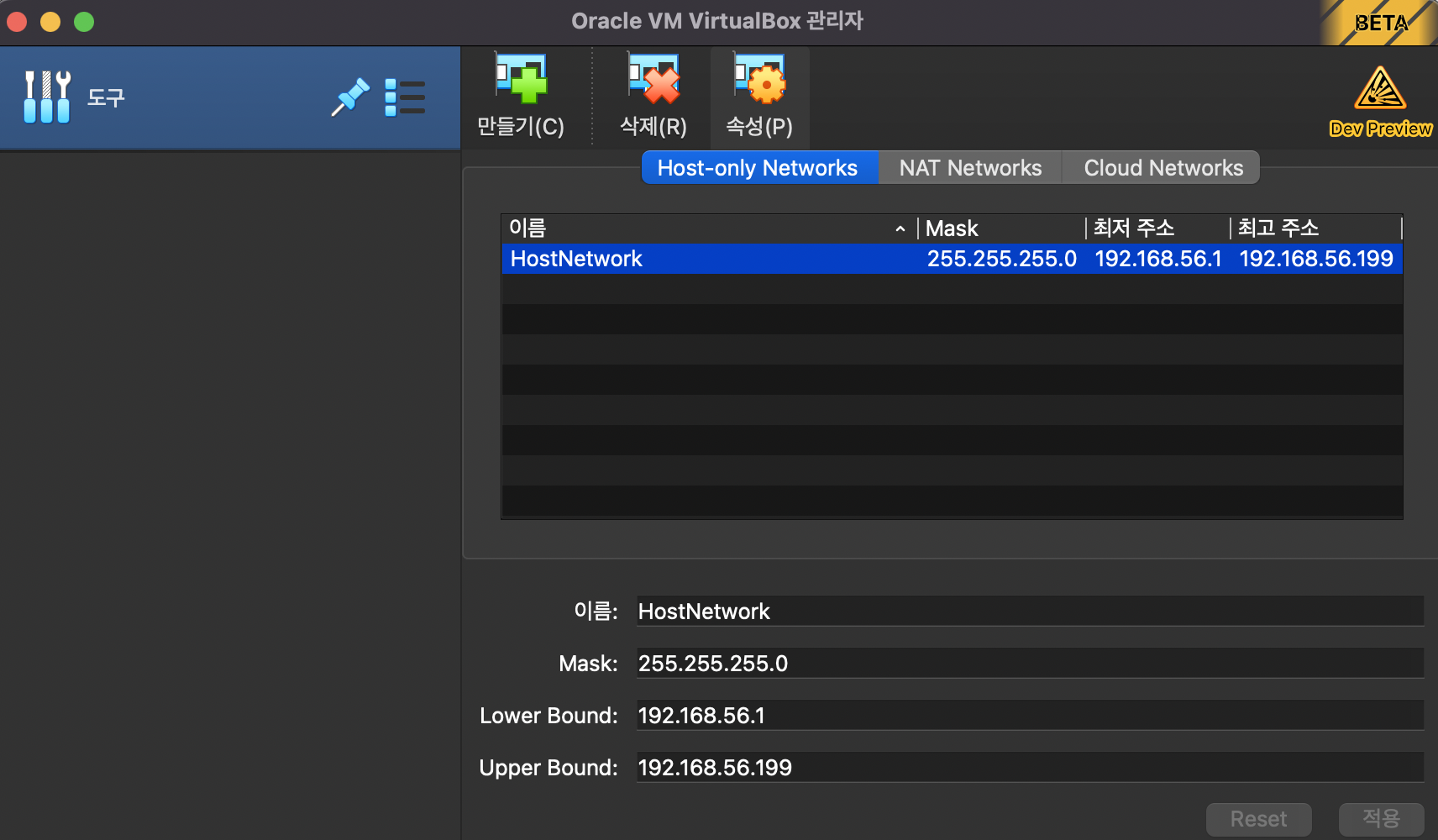Switch to NAT Networks tab
This screenshot has width=1438, height=840.
[x=970, y=168]
